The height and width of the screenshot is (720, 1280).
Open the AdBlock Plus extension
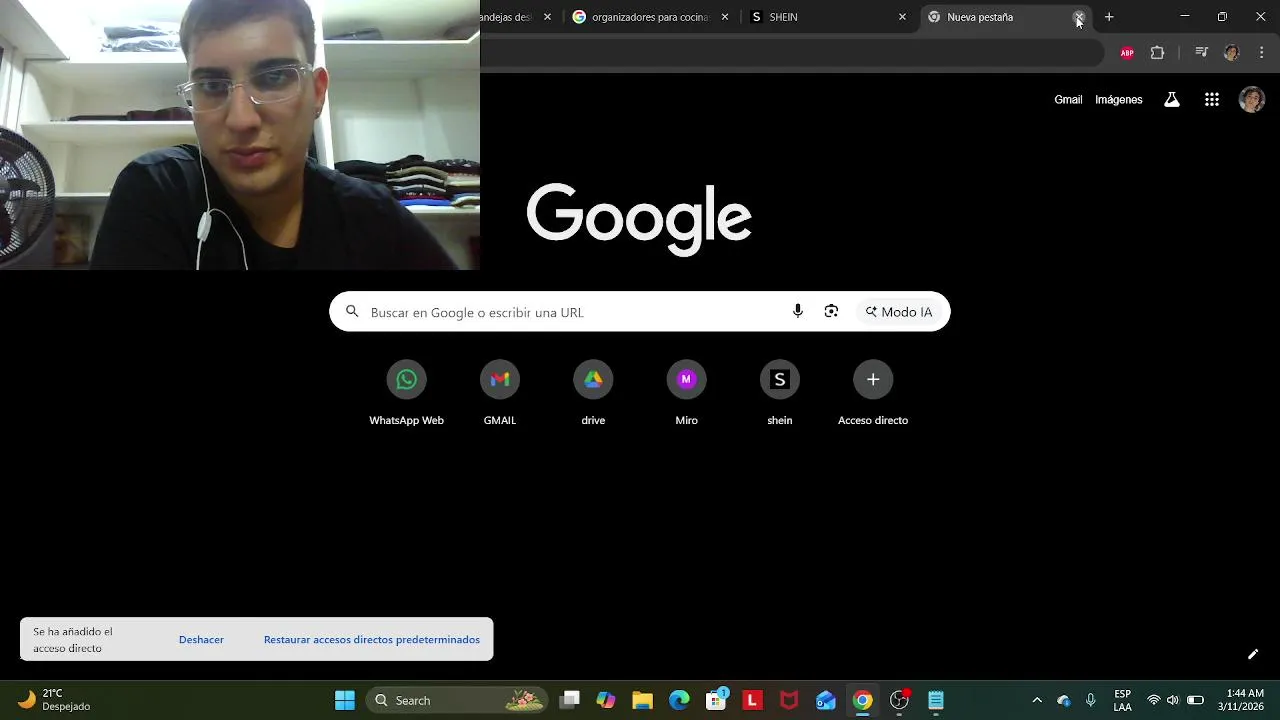(1127, 53)
